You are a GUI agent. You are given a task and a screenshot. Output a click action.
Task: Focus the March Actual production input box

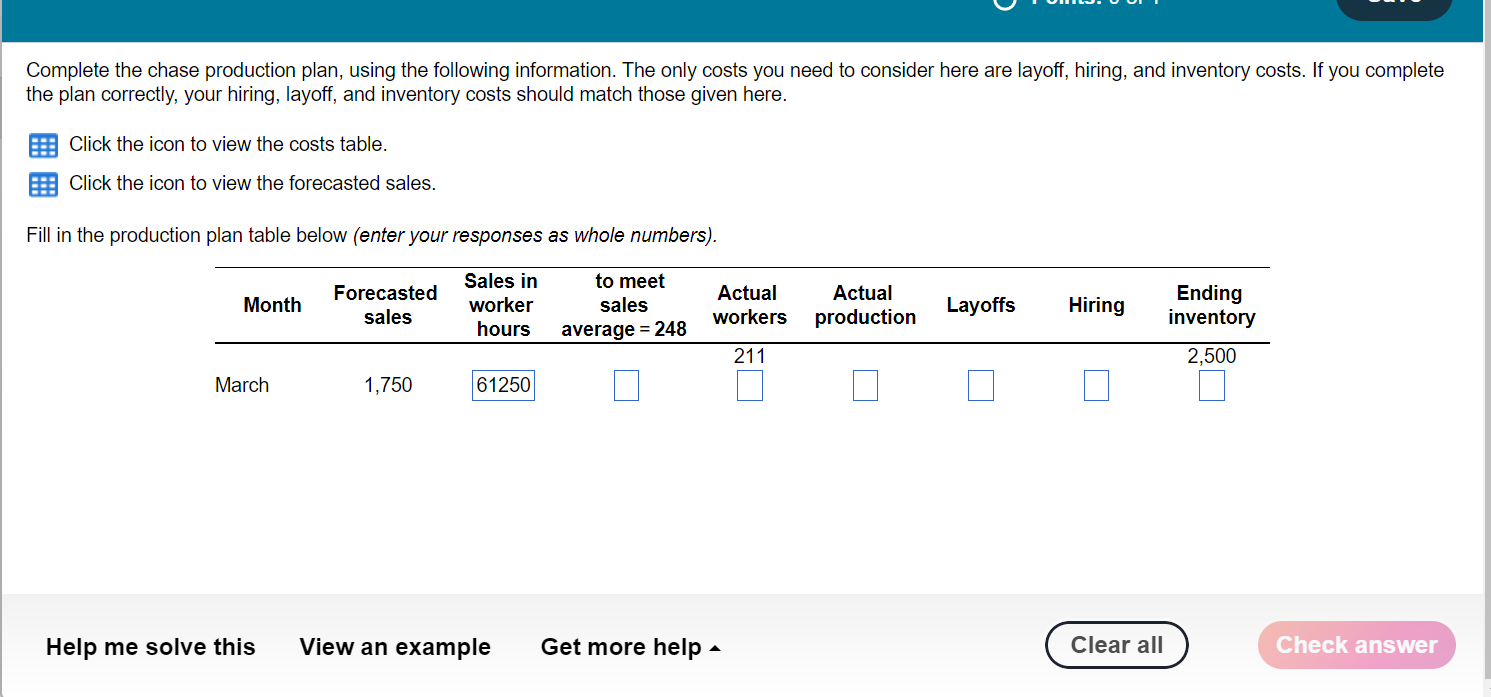(x=866, y=385)
